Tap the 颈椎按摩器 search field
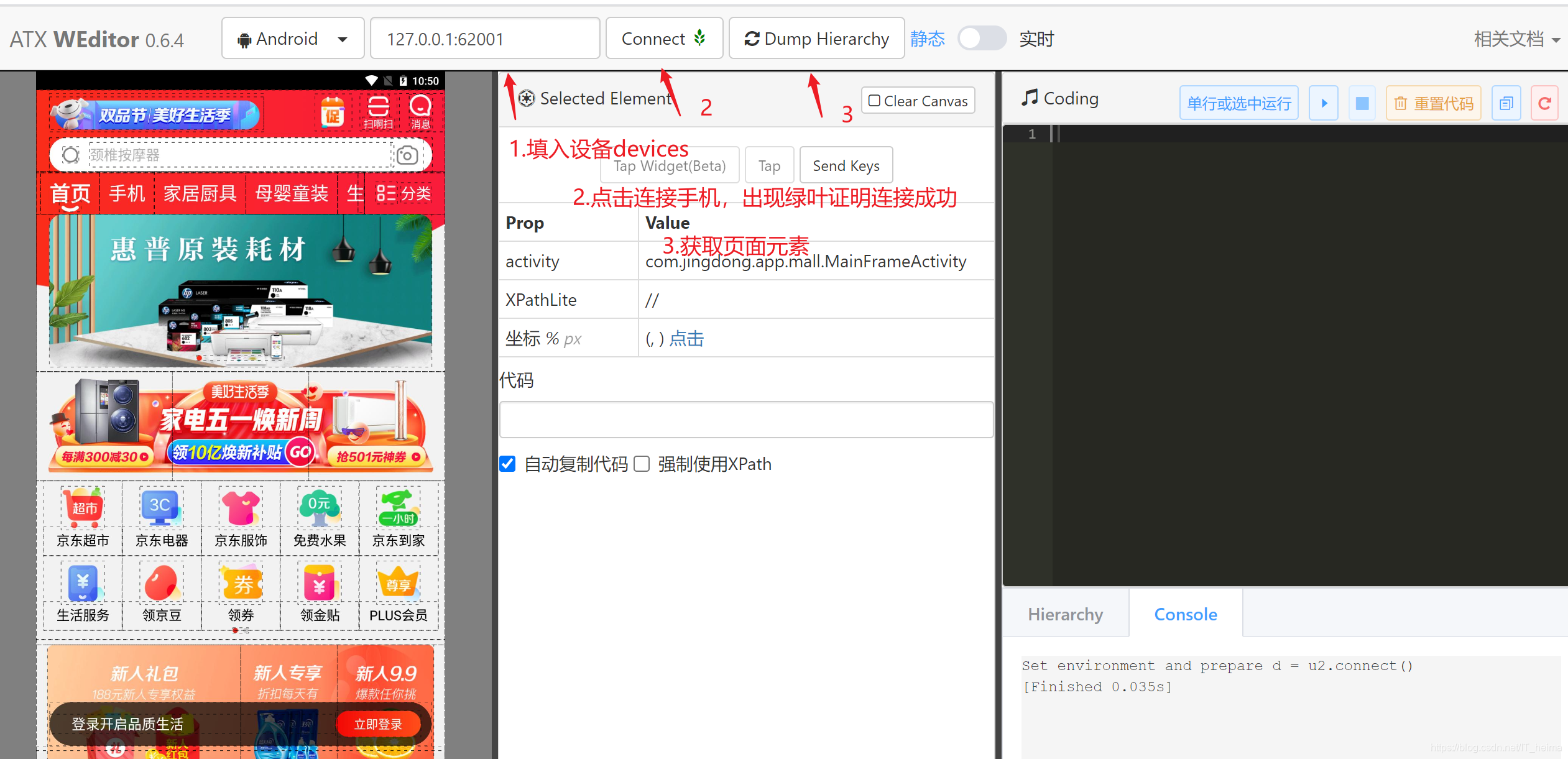This screenshot has width=1568, height=759. click(239, 155)
